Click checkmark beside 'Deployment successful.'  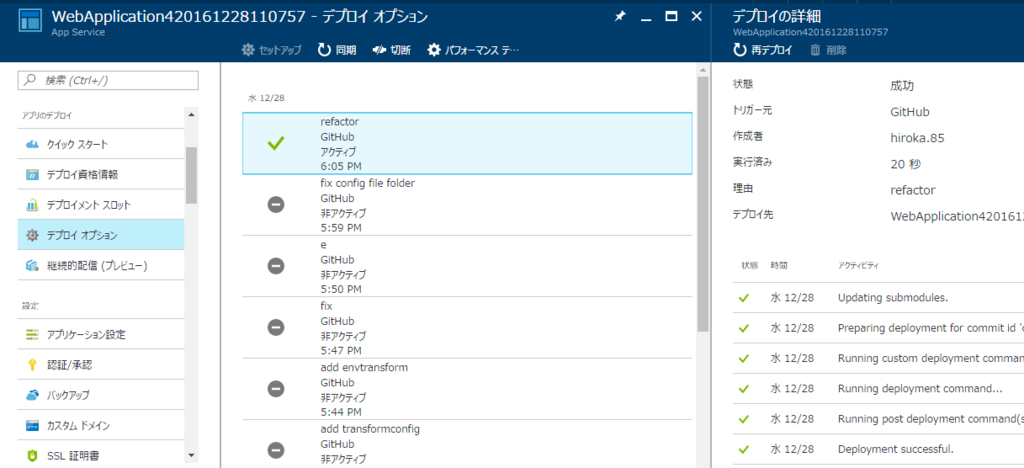click(743, 449)
